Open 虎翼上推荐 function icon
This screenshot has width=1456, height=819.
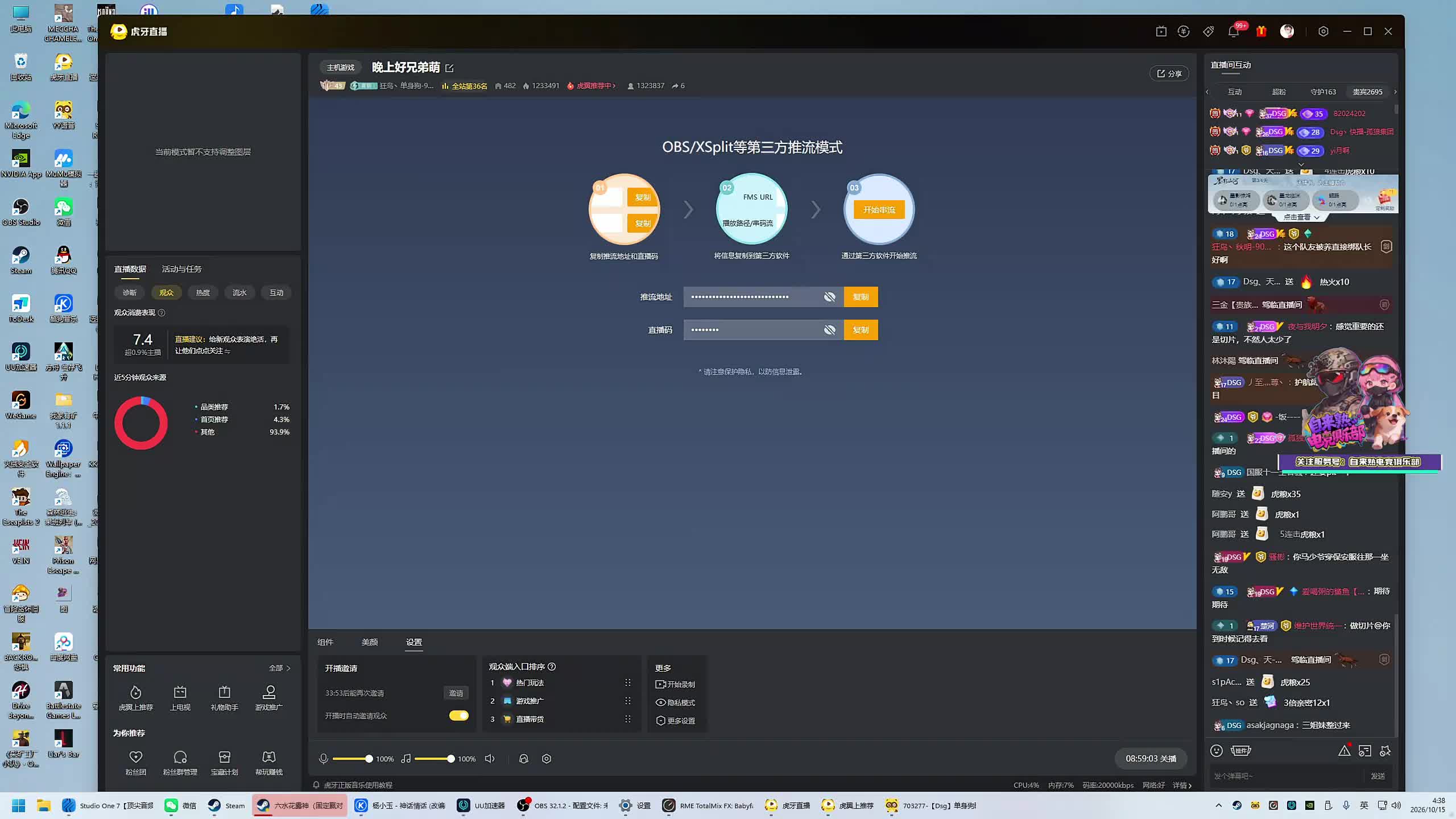[135, 698]
